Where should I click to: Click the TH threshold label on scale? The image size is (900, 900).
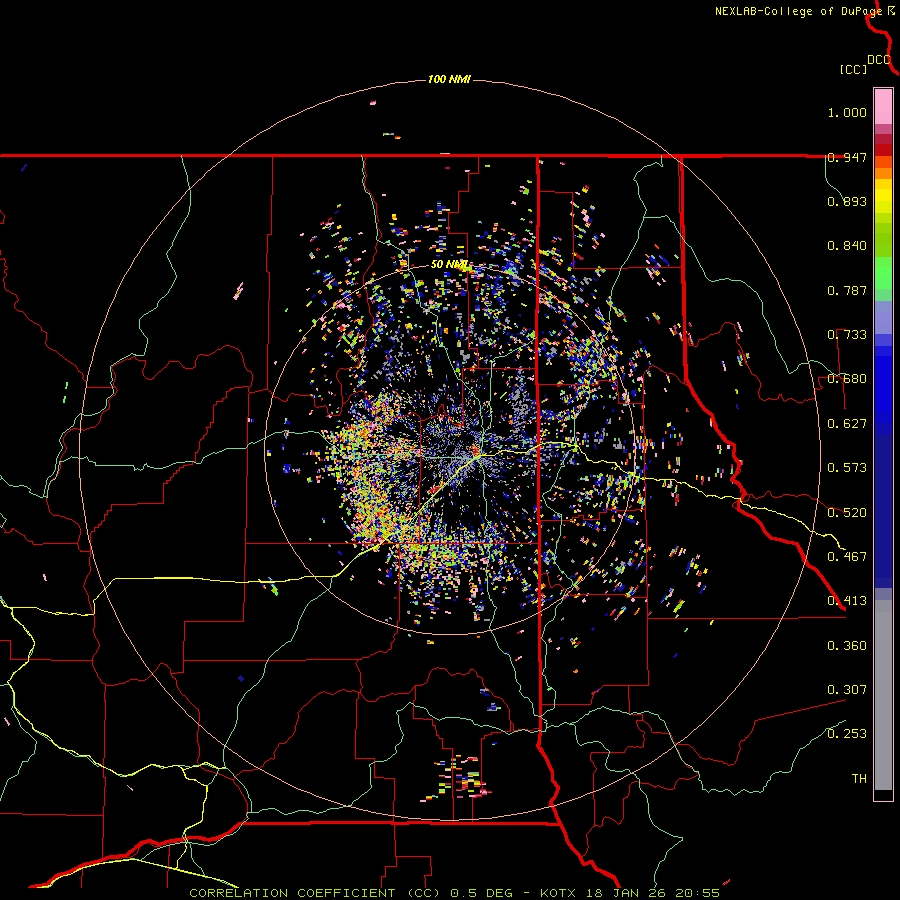(x=859, y=778)
